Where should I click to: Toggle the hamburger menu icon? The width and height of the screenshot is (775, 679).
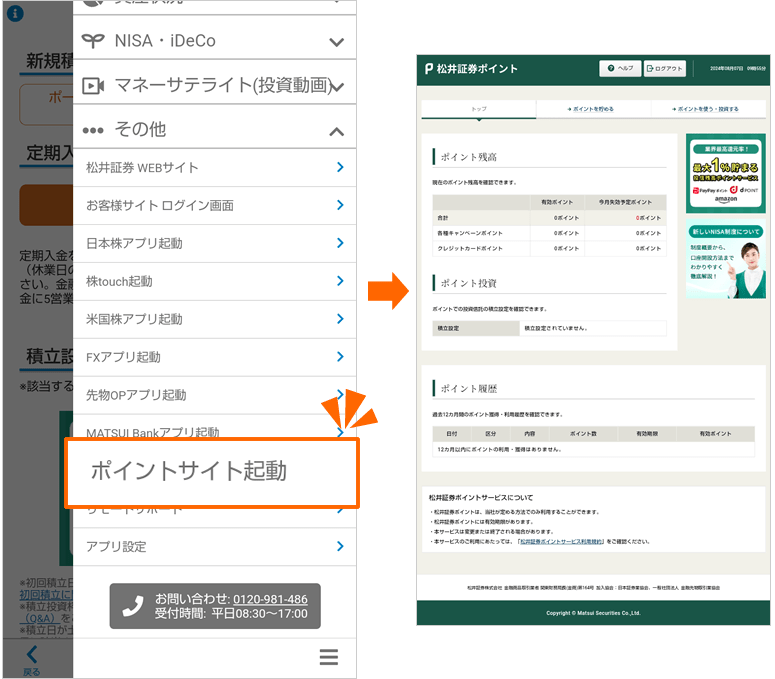[329, 657]
